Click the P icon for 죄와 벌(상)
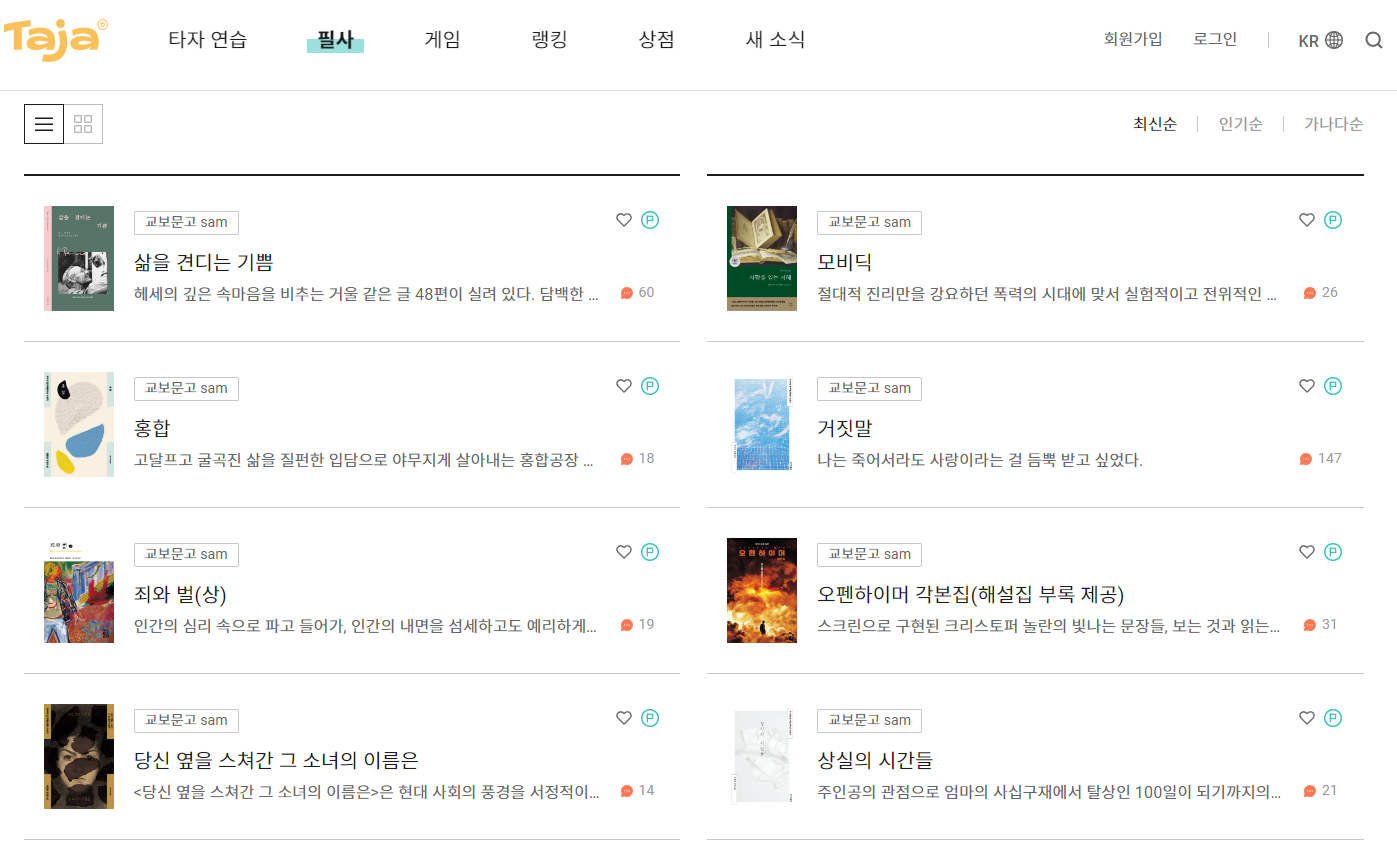 click(x=650, y=552)
